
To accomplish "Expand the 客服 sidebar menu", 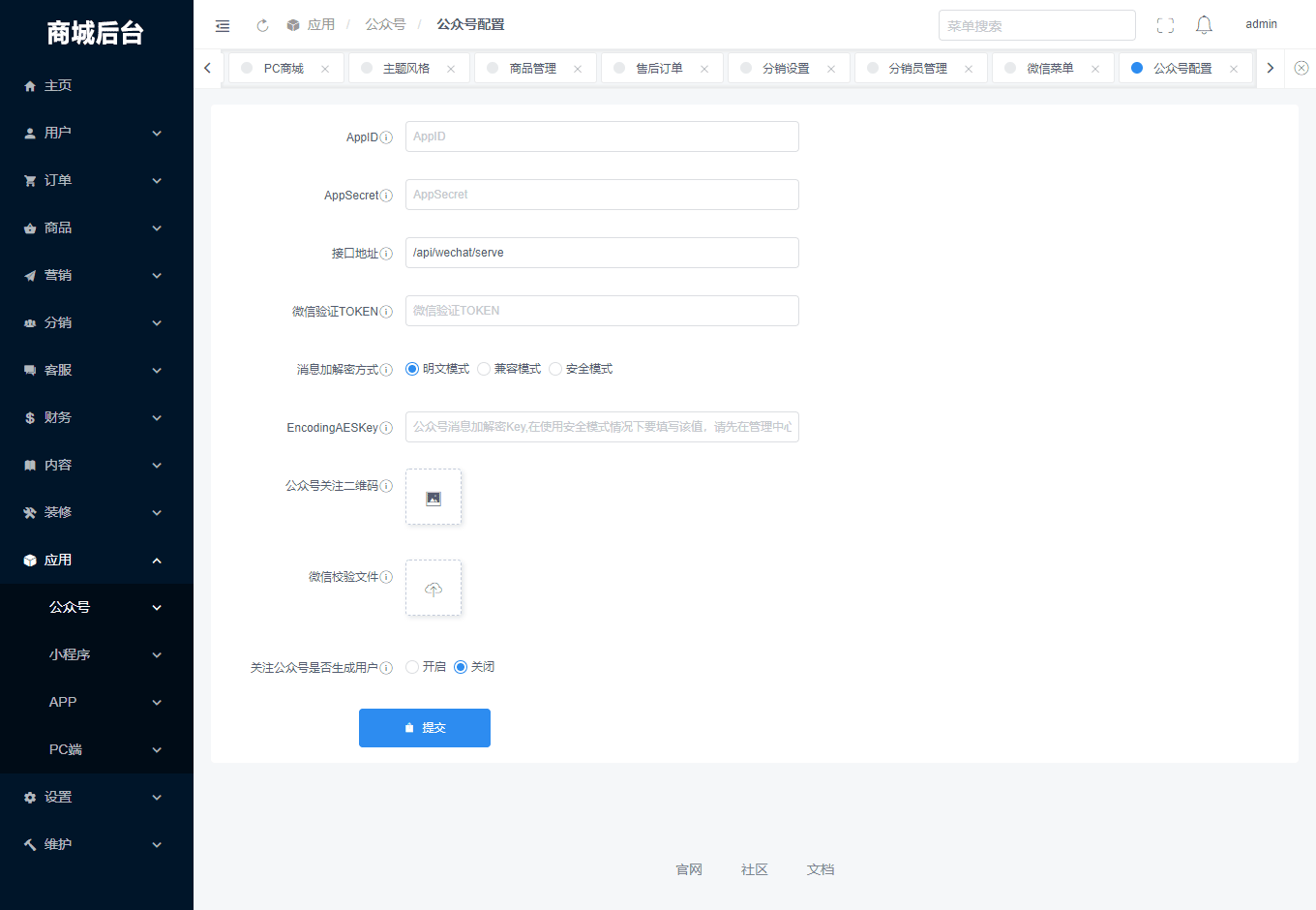I will click(97, 370).
